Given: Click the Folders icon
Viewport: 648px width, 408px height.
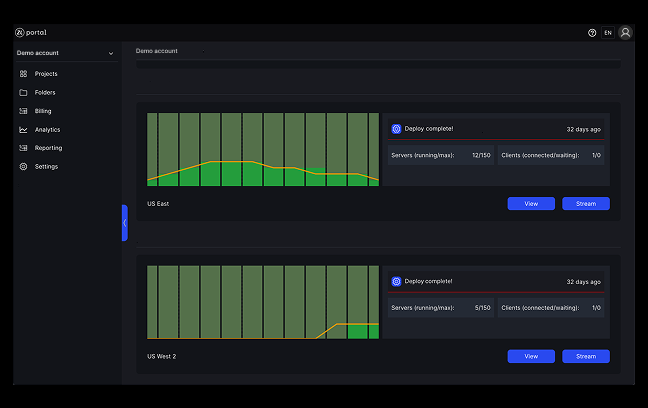Looking at the screenshot, I should click(x=23, y=93).
